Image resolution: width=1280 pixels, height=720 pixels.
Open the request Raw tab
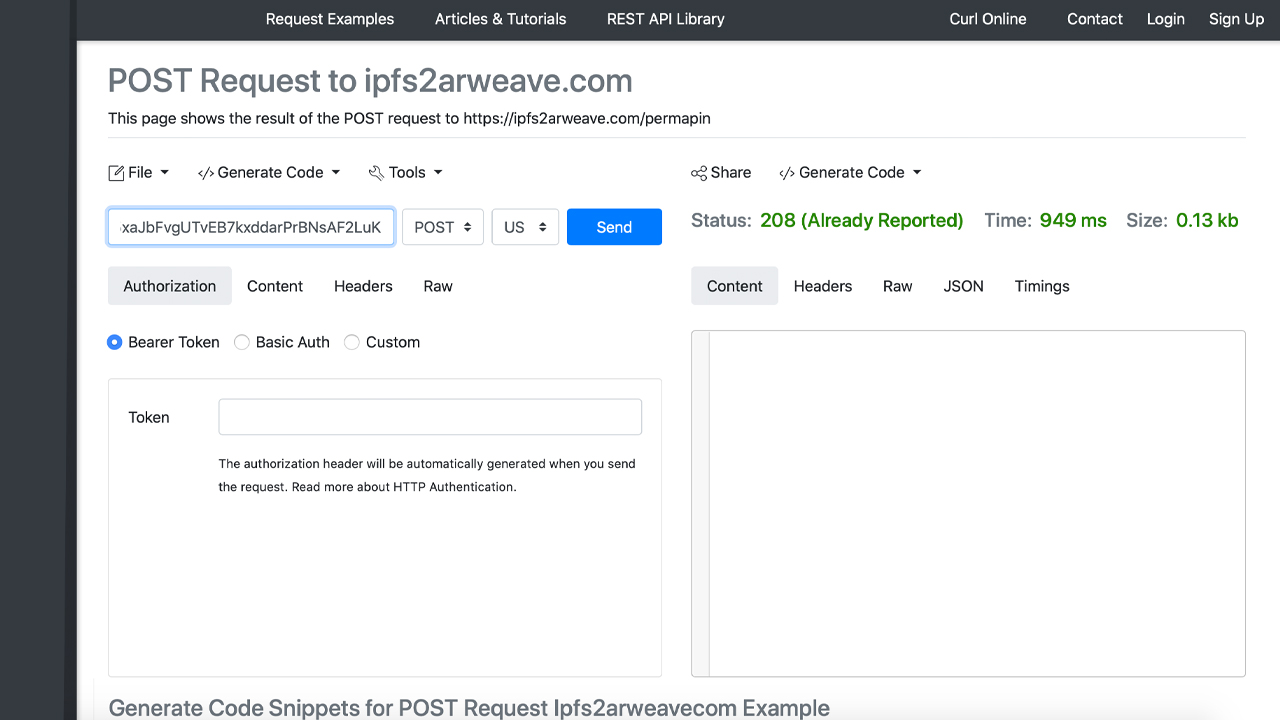click(x=438, y=286)
